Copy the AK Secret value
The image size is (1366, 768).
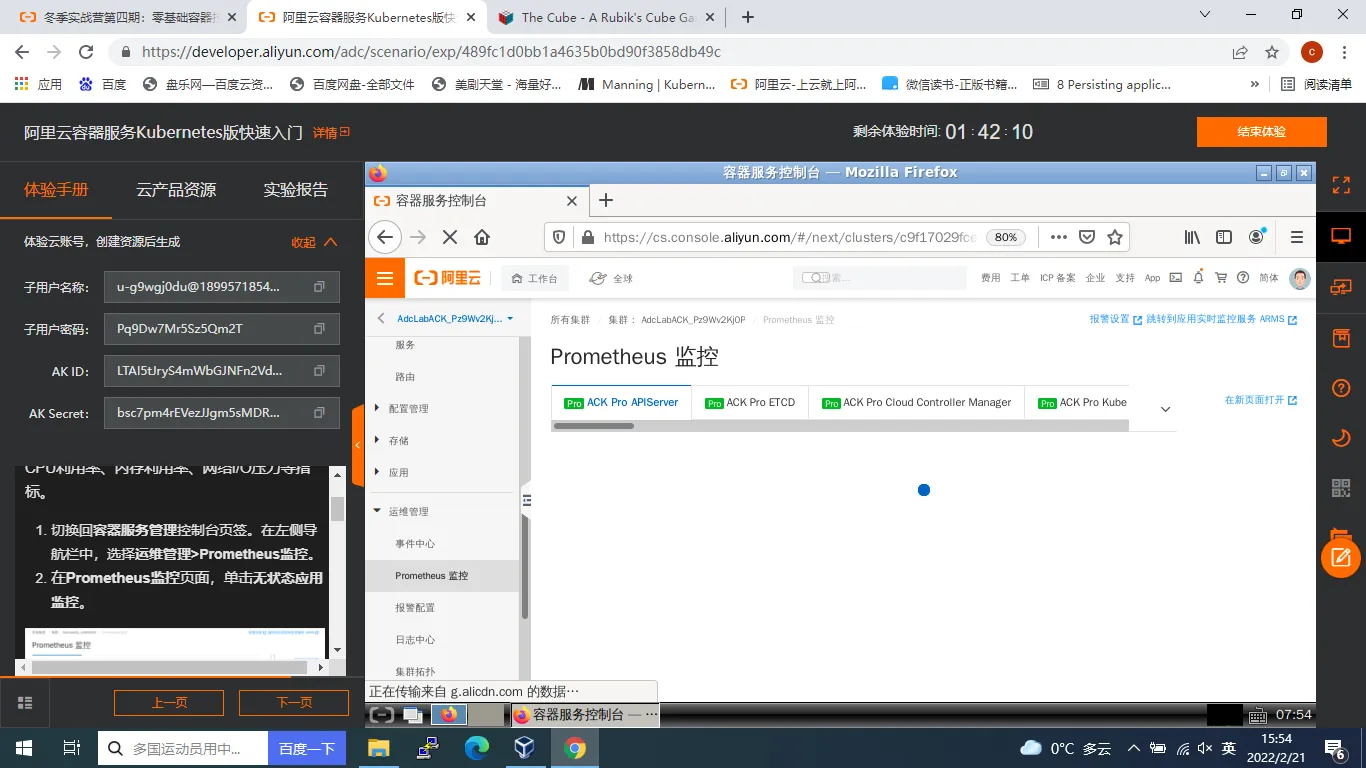pos(320,413)
